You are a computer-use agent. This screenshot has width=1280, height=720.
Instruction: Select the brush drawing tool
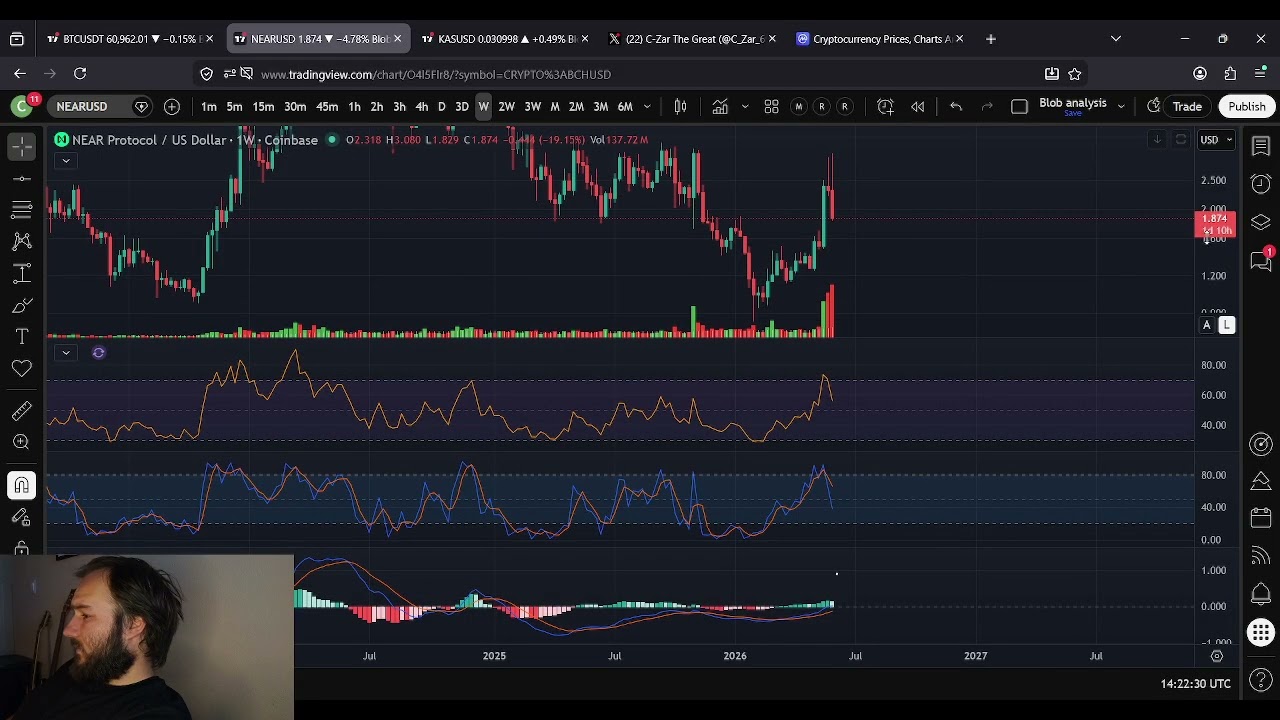tap(22, 305)
